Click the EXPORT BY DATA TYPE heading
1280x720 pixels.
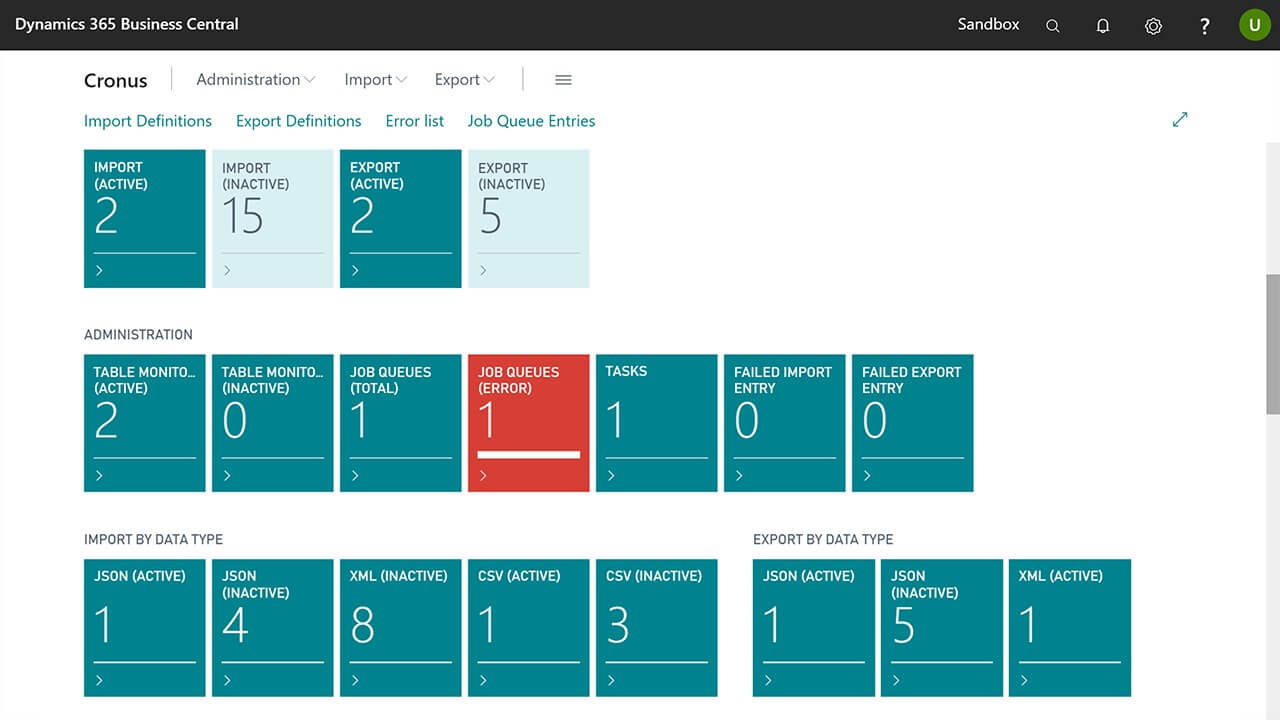click(x=823, y=539)
